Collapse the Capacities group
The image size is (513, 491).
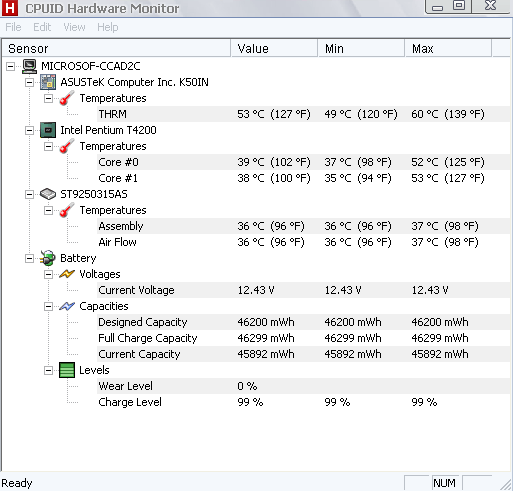click(49, 306)
